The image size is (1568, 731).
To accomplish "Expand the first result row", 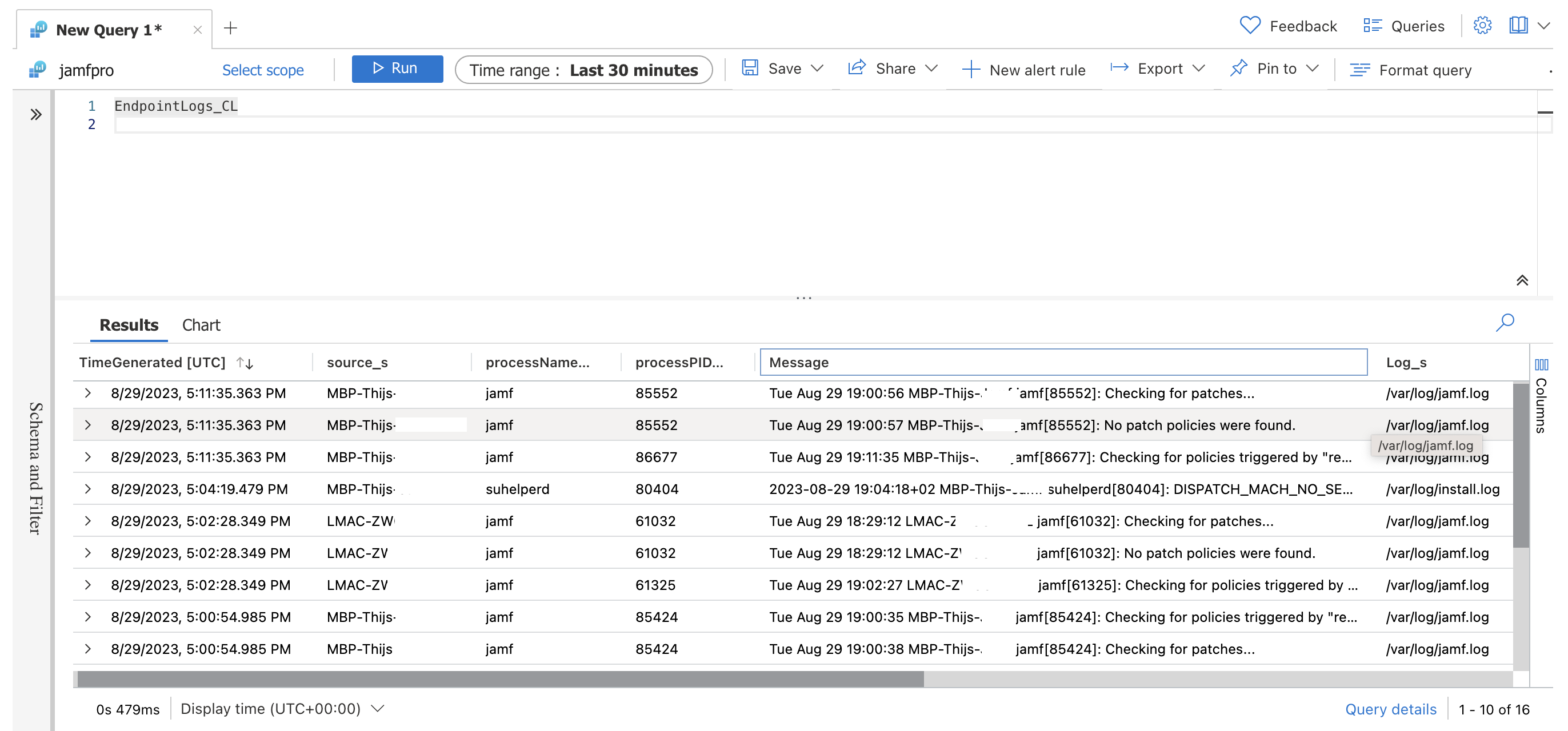I will pos(88,393).
